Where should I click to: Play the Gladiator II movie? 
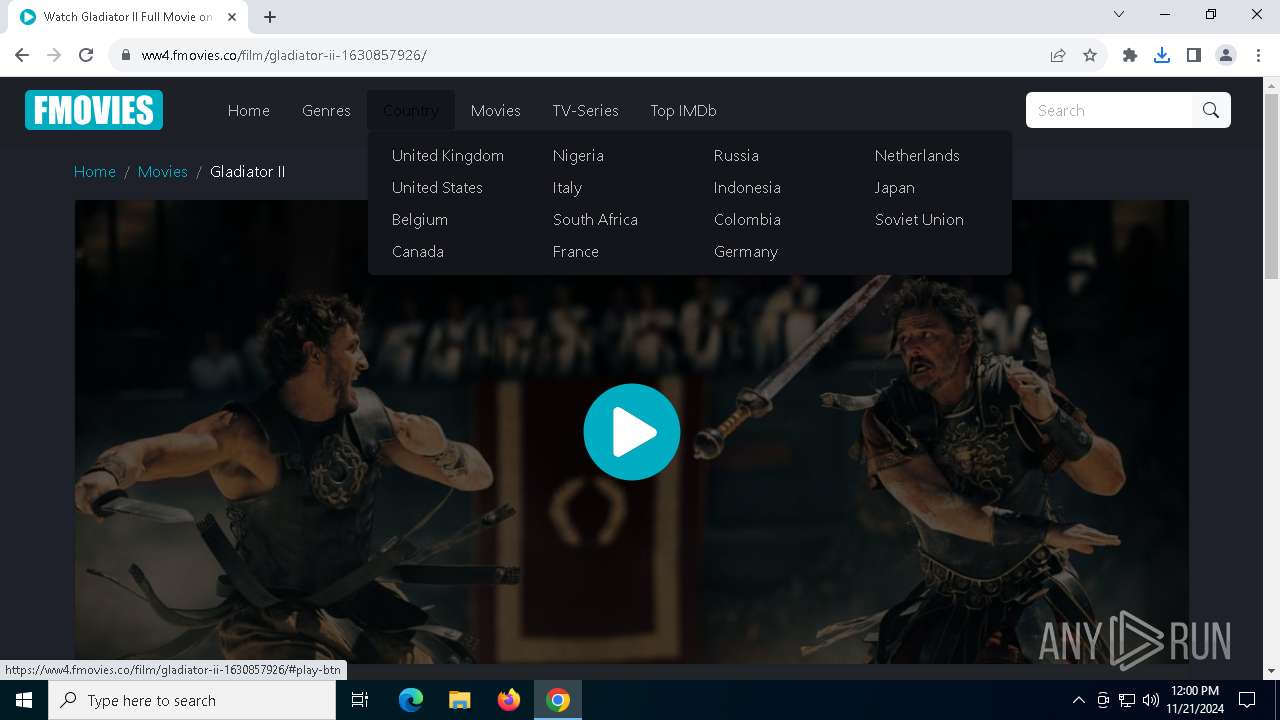(632, 432)
